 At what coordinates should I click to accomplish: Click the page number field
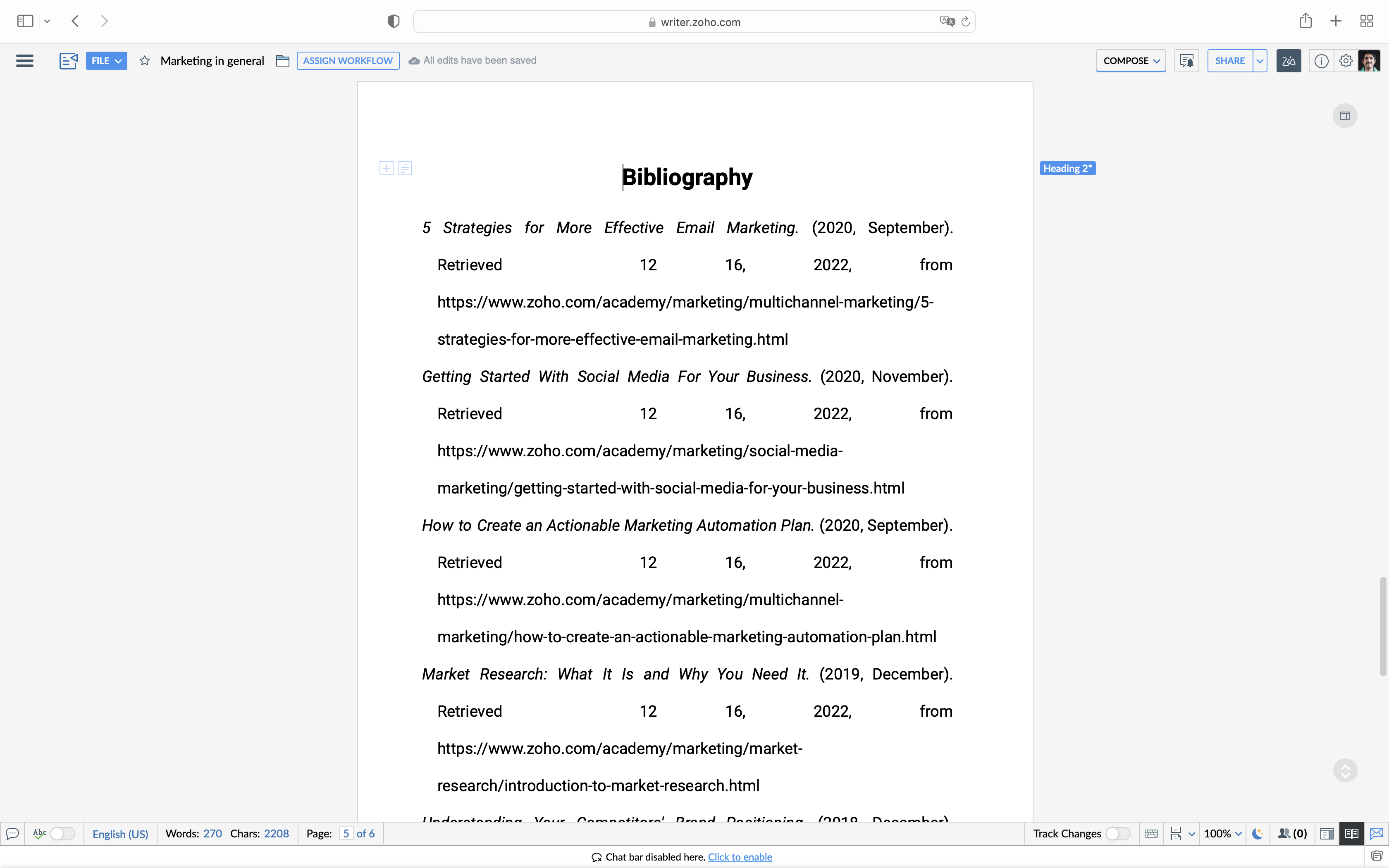346,834
